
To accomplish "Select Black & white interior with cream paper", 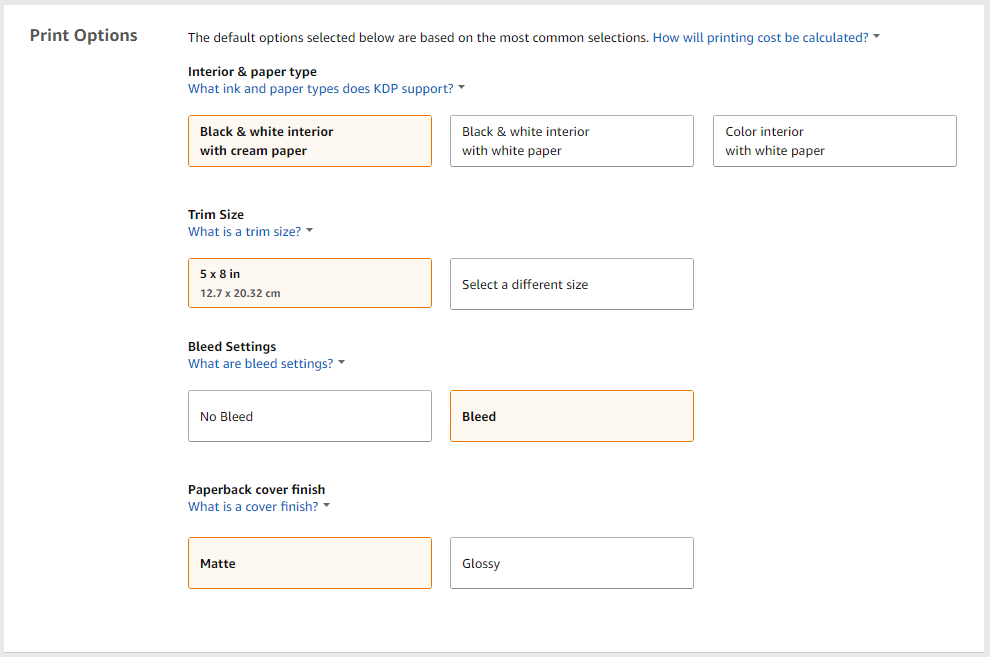I will [x=309, y=141].
